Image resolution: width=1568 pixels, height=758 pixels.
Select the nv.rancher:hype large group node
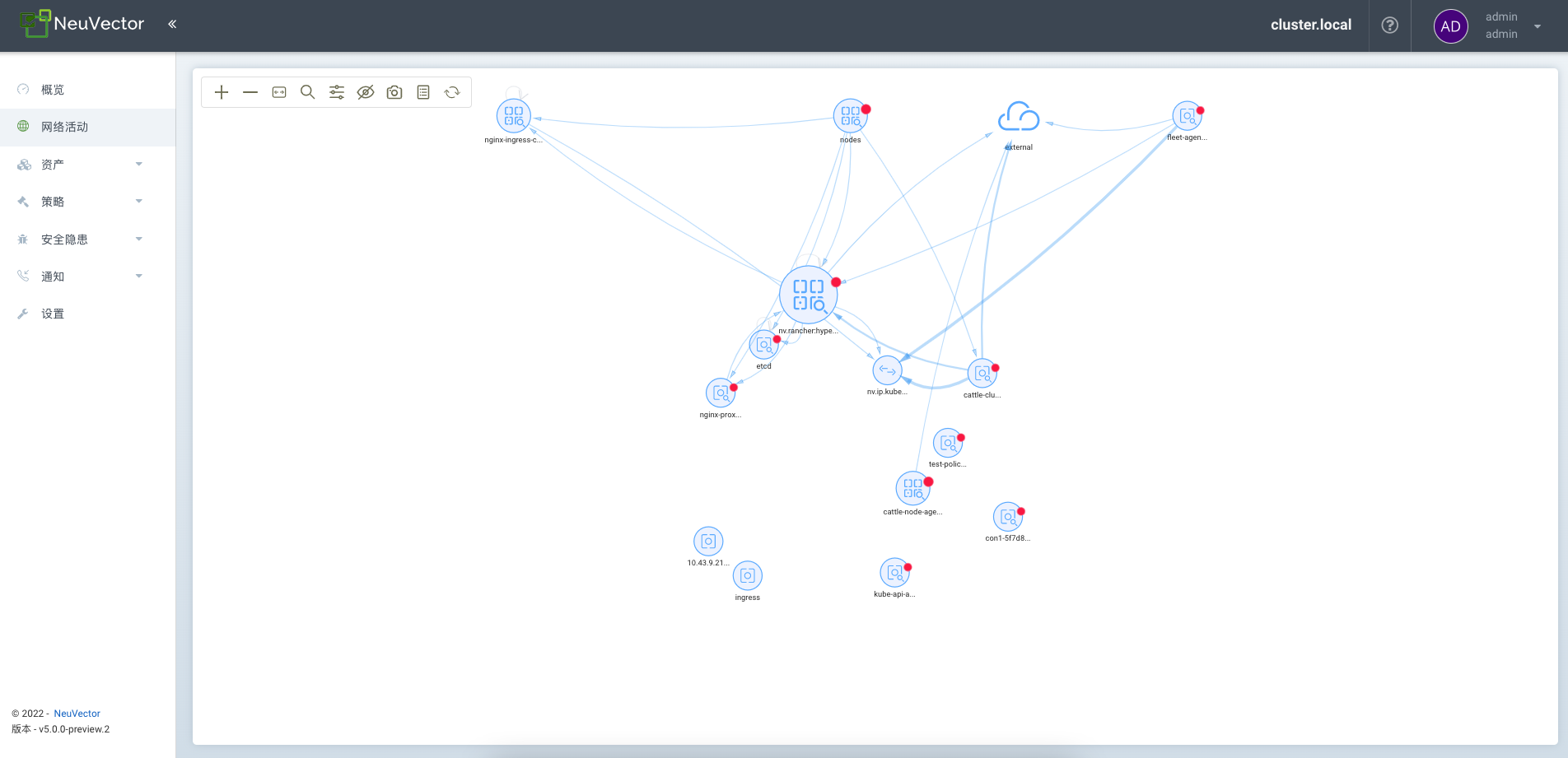(808, 295)
